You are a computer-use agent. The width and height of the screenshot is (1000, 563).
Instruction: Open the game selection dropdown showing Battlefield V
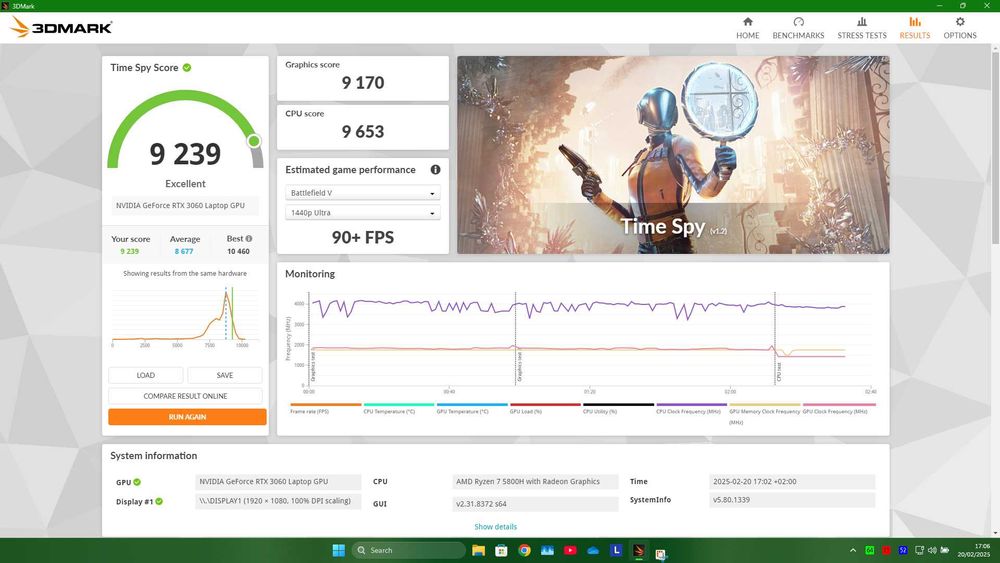362,193
